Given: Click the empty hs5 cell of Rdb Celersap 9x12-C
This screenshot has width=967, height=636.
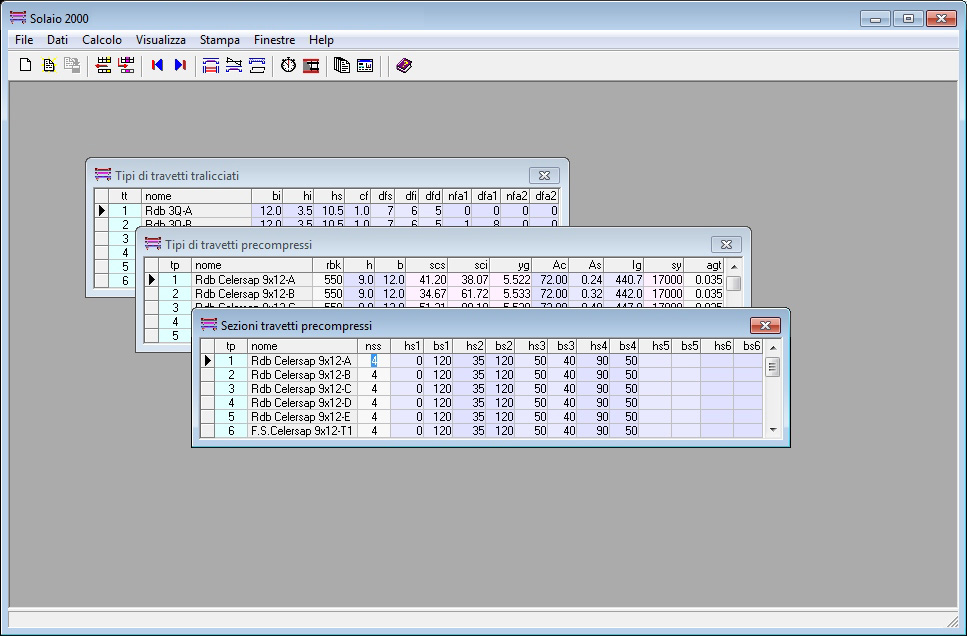Looking at the screenshot, I should click(x=655, y=389).
